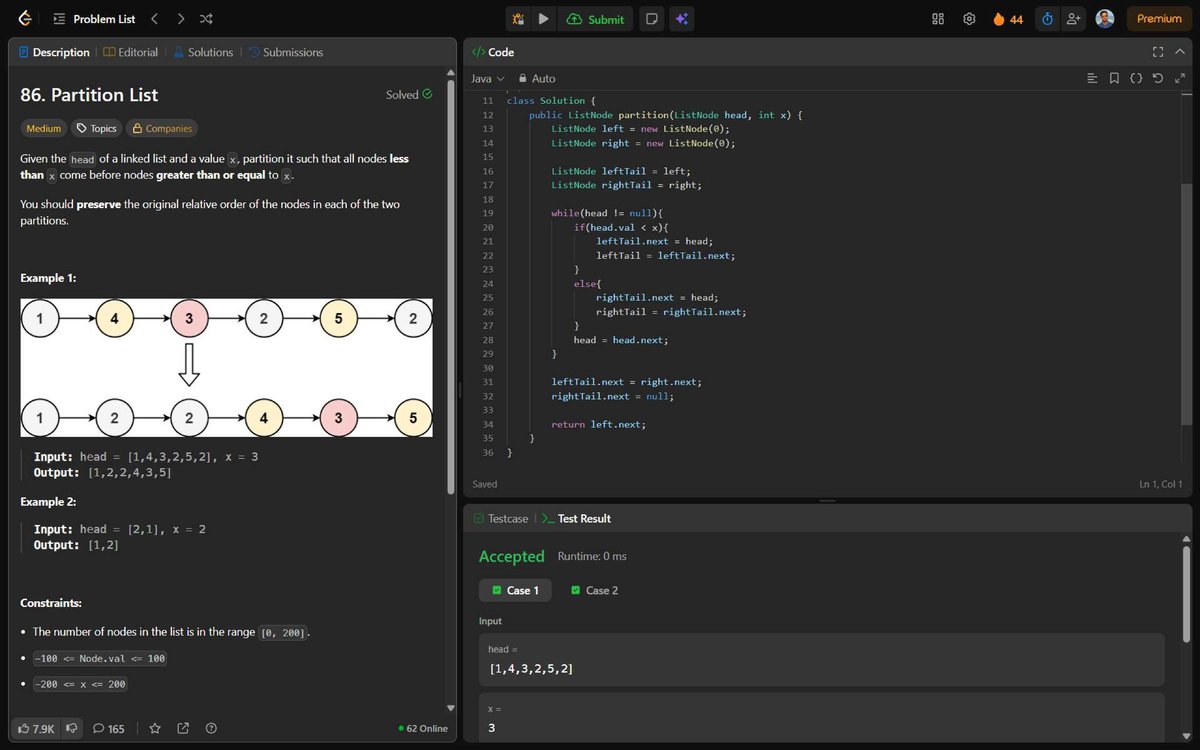The height and width of the screenshot is (750, 1200).
Task: Downvote the problem with thumbs down
Action: [x=72, y=729]
